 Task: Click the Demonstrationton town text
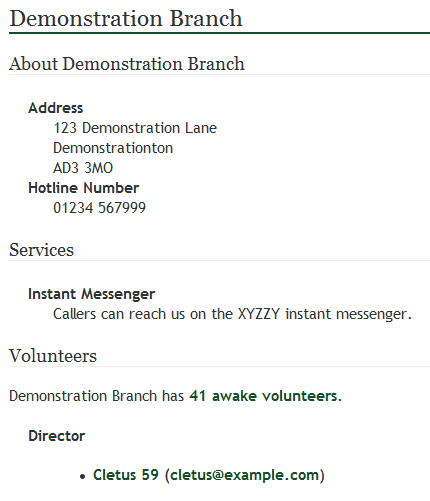113,148
